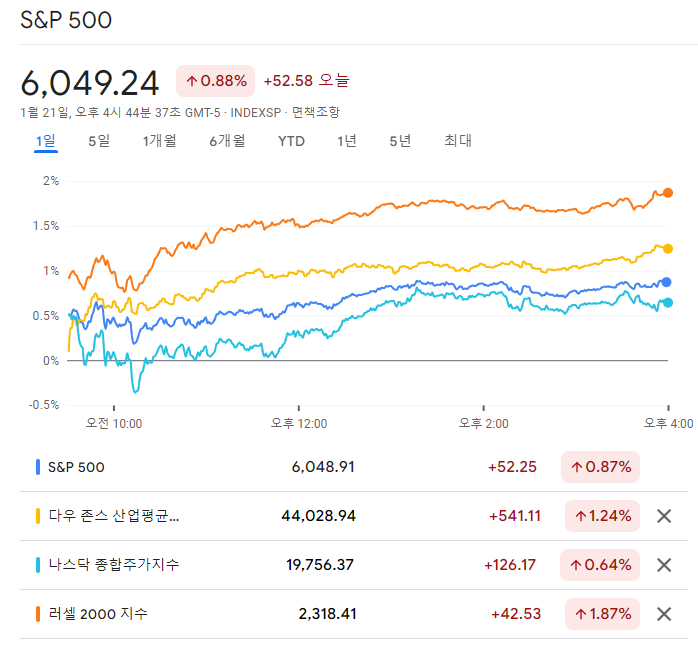Click the 6,048.91 price value
This screenshot has height=645, width=698.
323,467
